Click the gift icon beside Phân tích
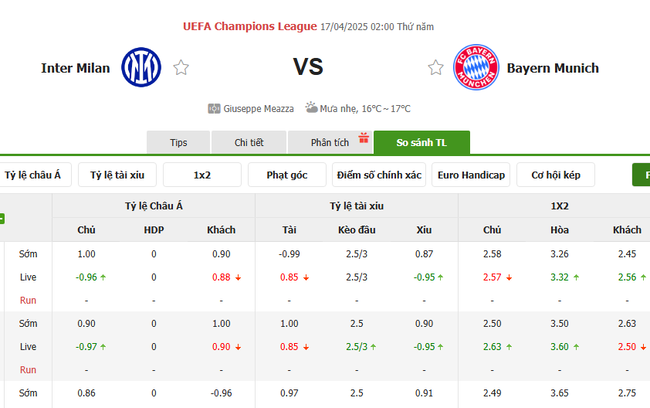 click(364, 138)
